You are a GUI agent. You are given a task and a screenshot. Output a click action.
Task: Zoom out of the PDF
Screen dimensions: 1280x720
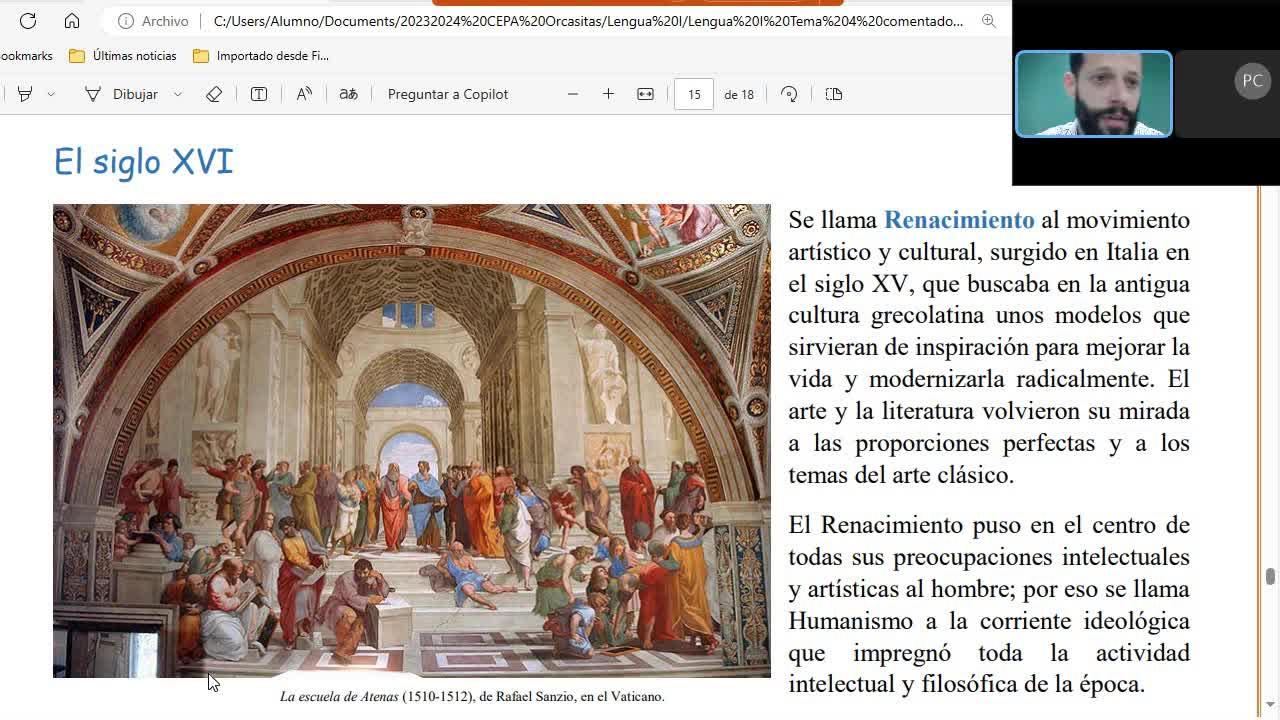(x=573, y=94)
